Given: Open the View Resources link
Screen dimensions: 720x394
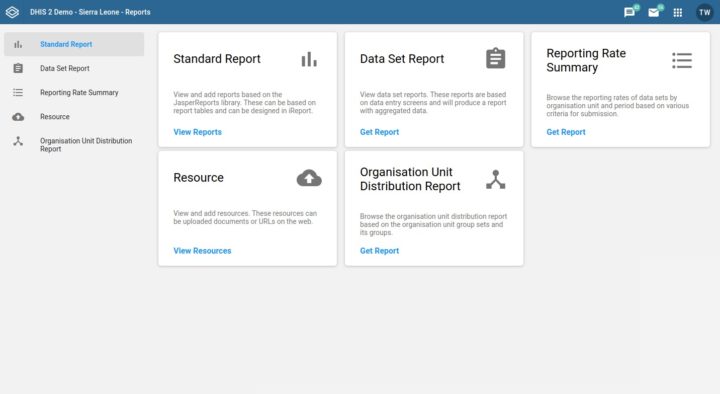Looking at the screenshot, I should 202,251.
